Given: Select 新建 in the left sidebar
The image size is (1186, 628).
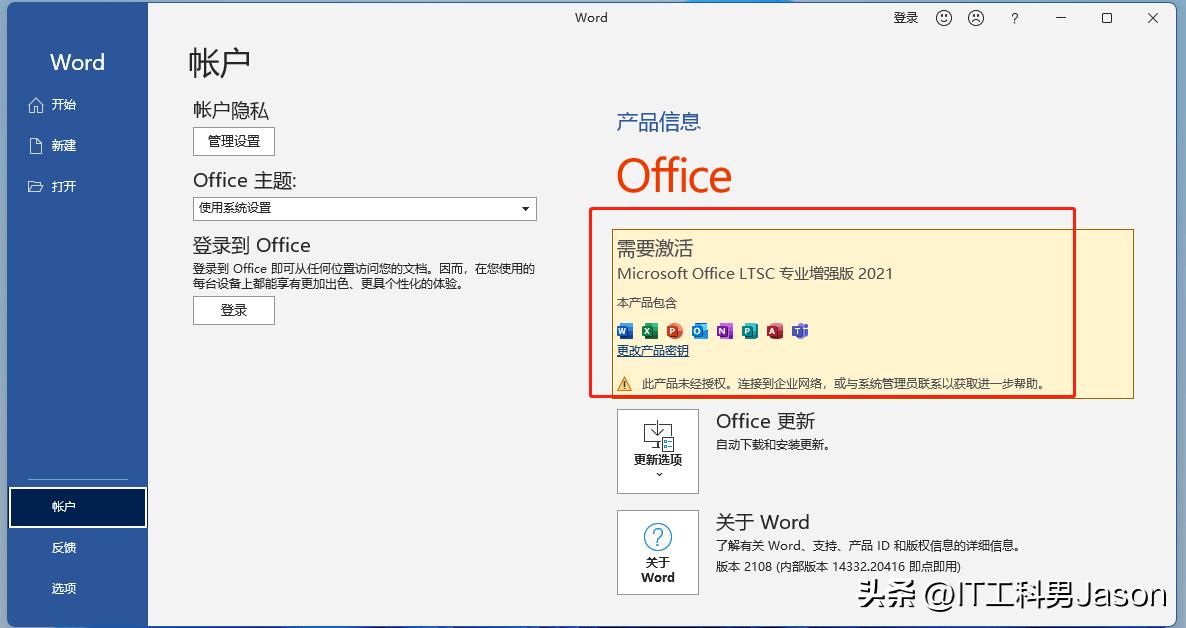Looking at the screenshot, I should tap(63, 146).
